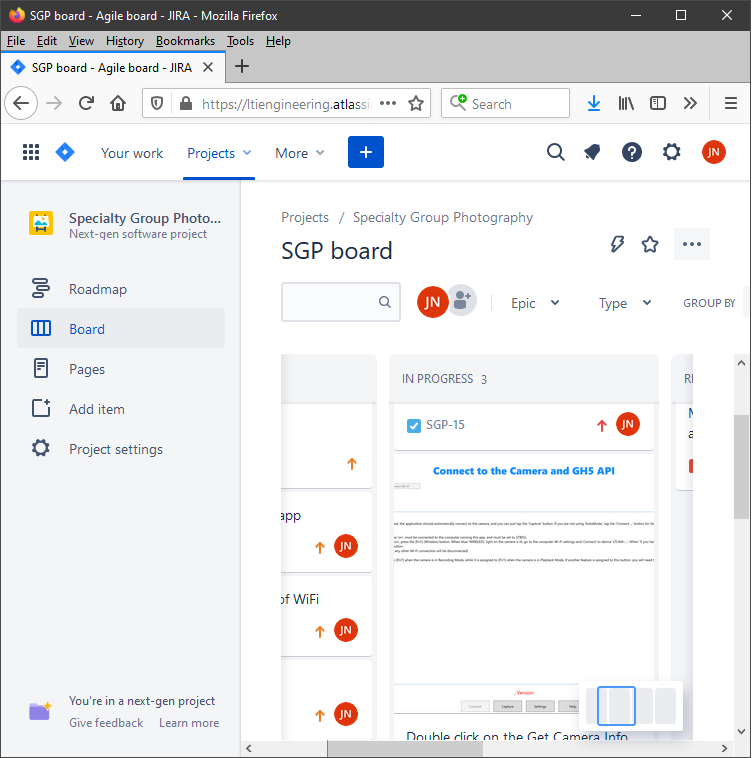Click the SGP-15 red priority arrow
Image resolution: width=752 pixels, height=758 pixels.
[601, 425]
